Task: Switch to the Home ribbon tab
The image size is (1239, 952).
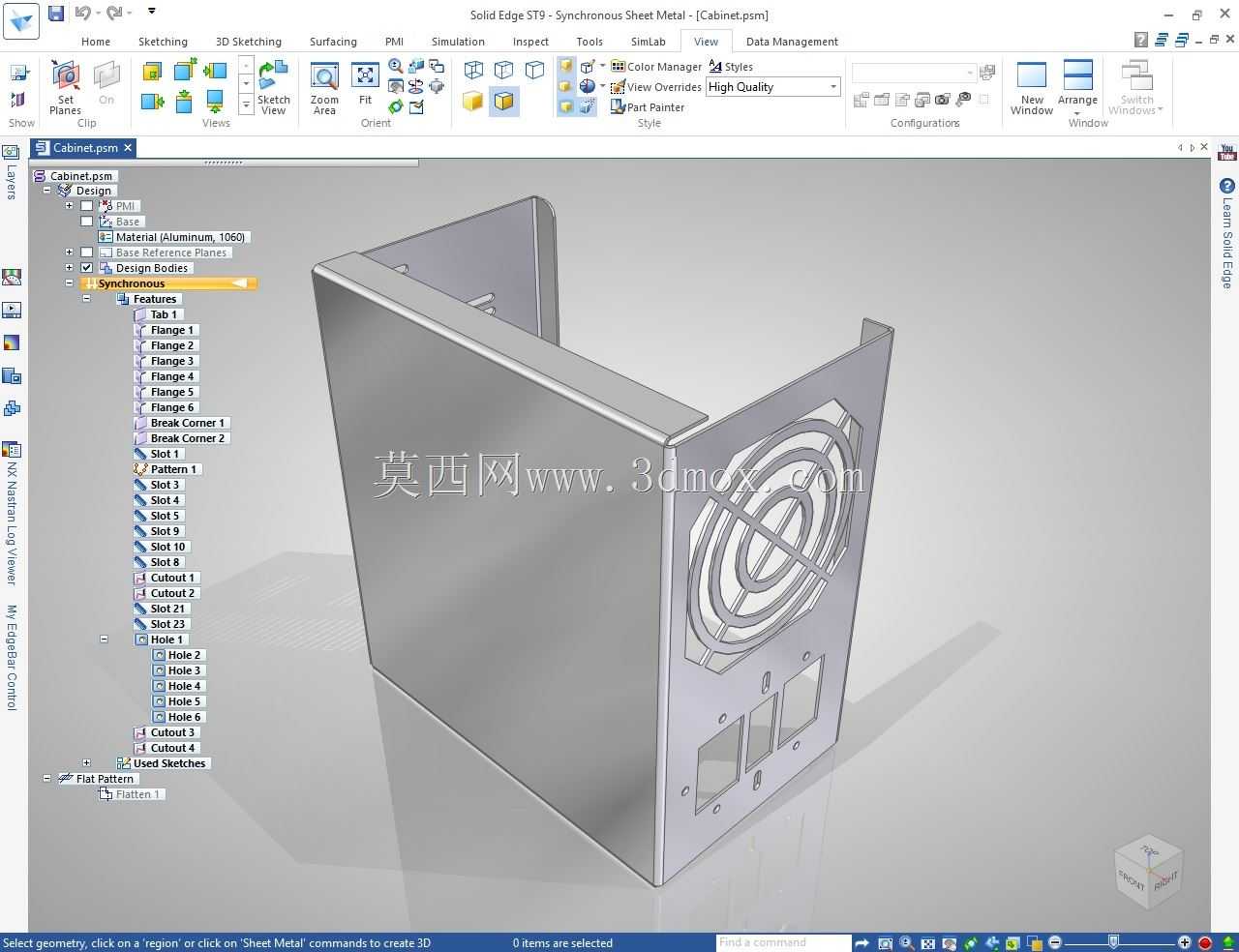Action: pos(96,42)
